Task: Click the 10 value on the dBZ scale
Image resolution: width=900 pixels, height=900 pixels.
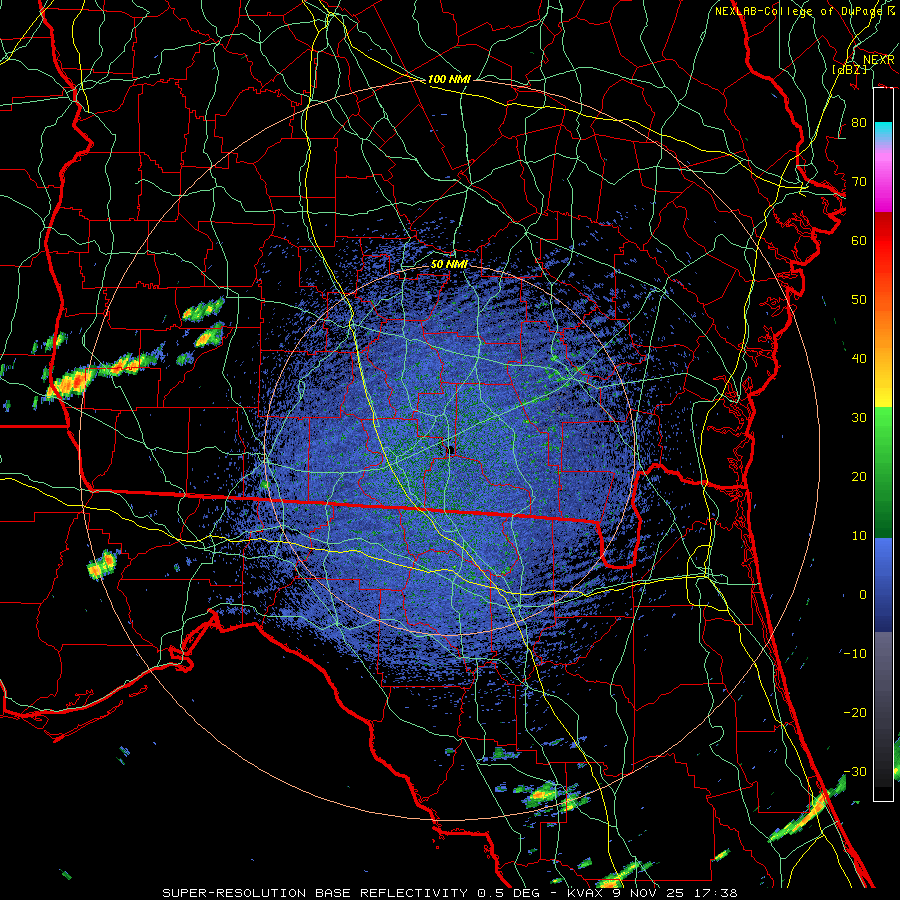Action: (x=859, y=536)
